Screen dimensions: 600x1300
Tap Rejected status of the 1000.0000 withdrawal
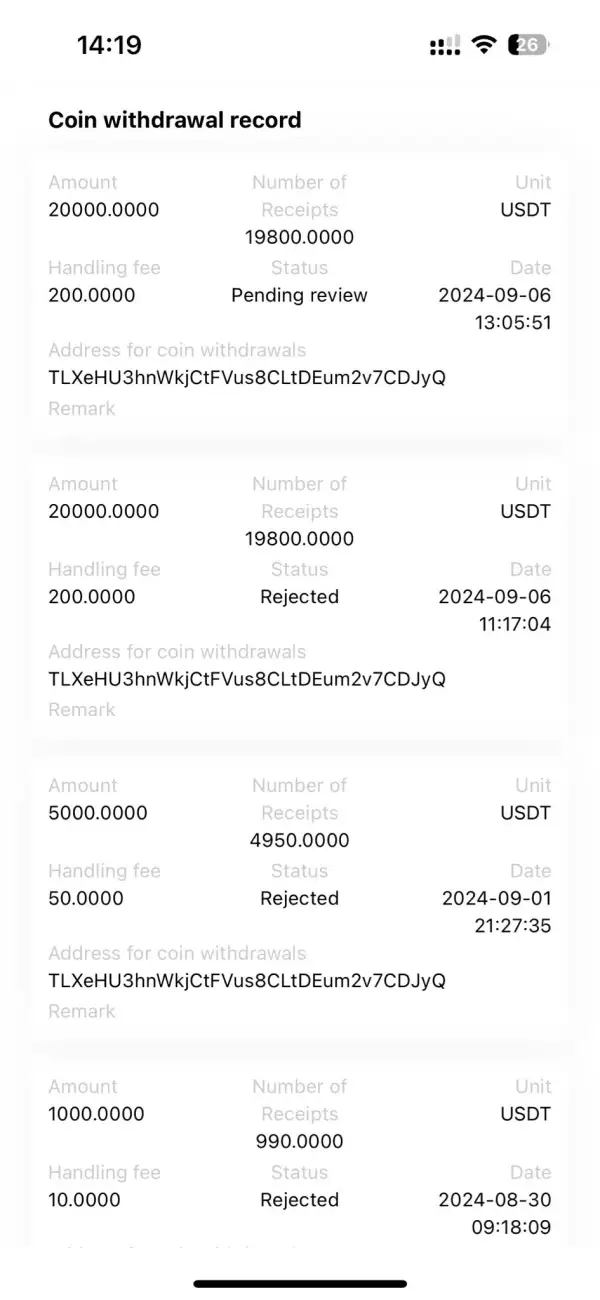(299, 1200)
